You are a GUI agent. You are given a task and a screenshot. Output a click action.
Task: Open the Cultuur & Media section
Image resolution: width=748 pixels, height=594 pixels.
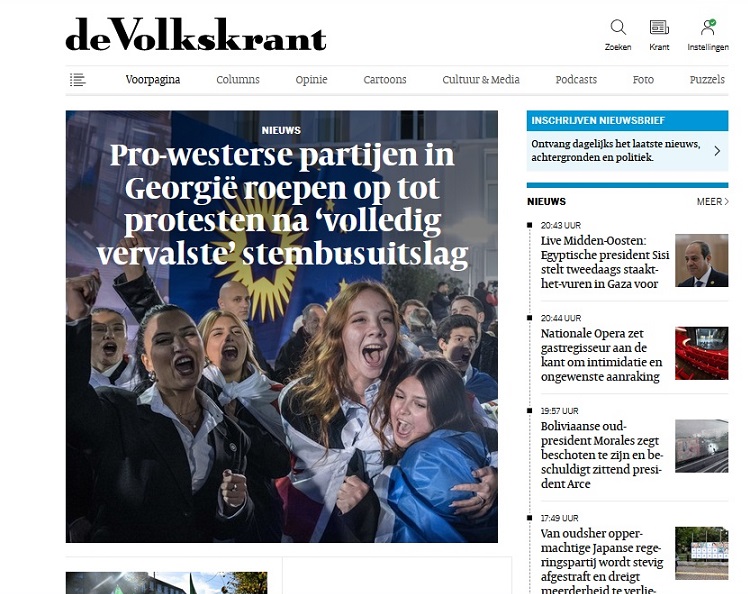[480, 80]
